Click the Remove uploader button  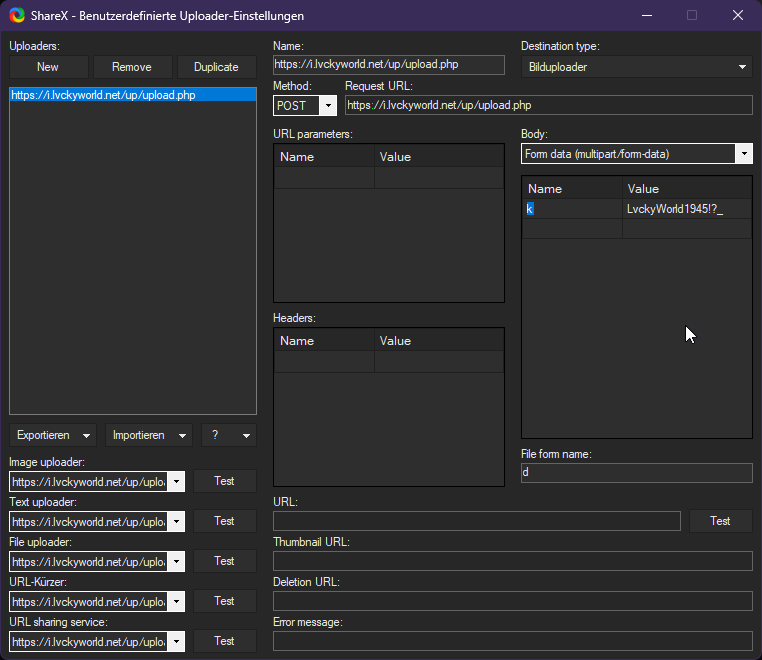[132, 67]
